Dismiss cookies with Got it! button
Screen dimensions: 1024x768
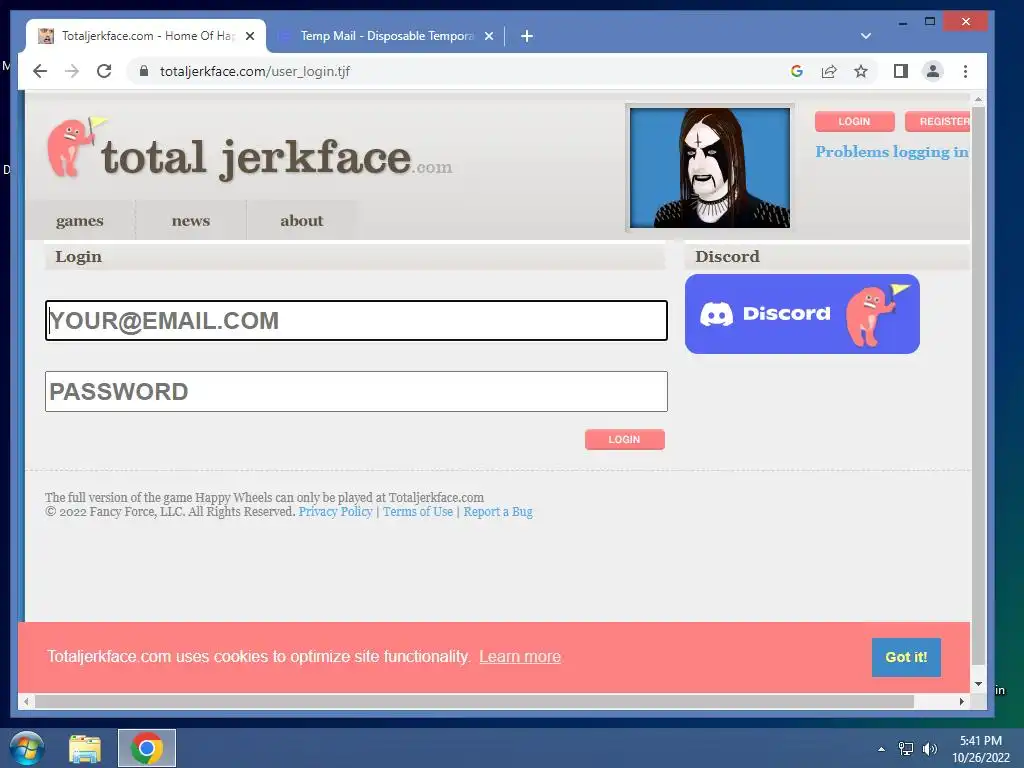tap(906, 657)
